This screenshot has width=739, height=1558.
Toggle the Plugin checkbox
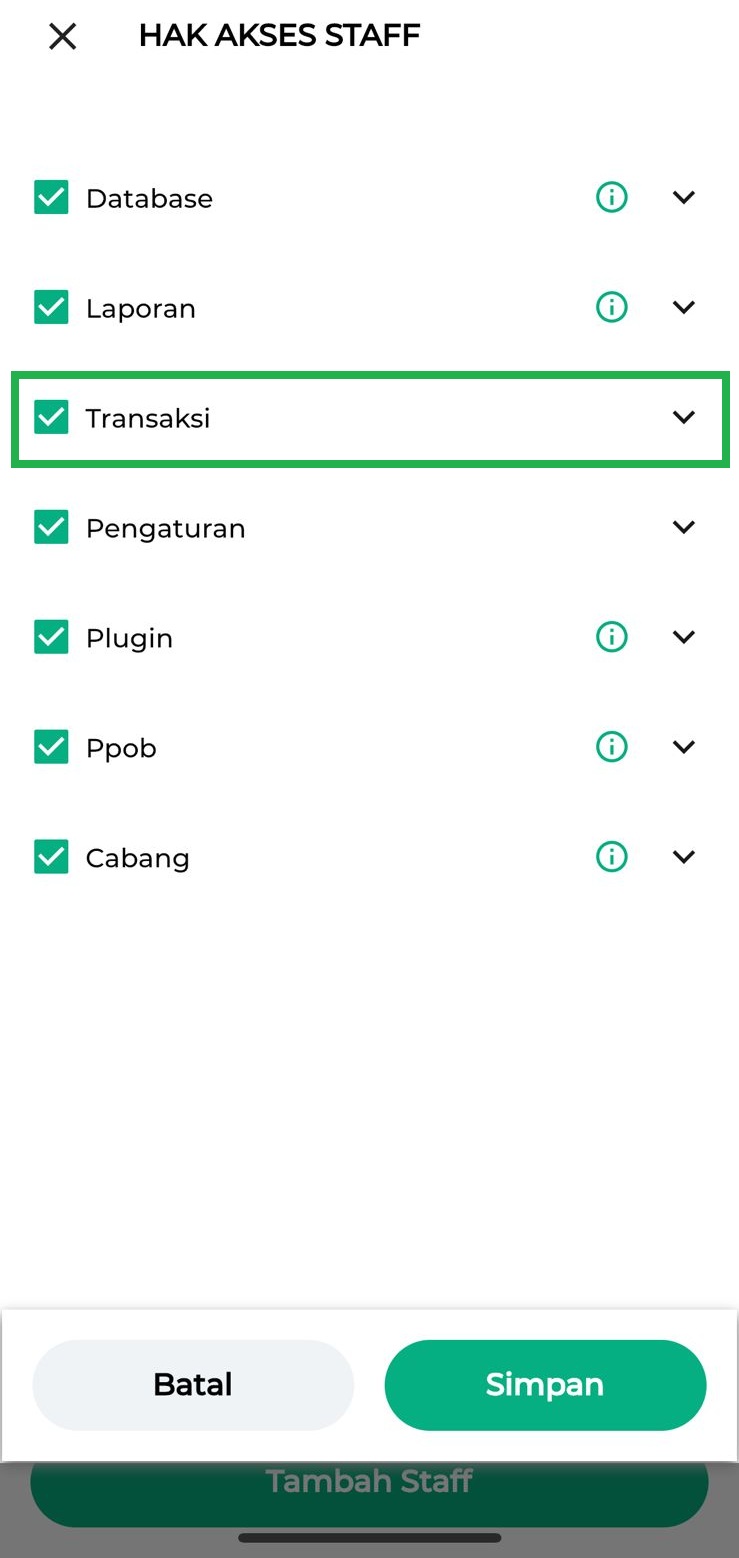click(x=51, y=637)
